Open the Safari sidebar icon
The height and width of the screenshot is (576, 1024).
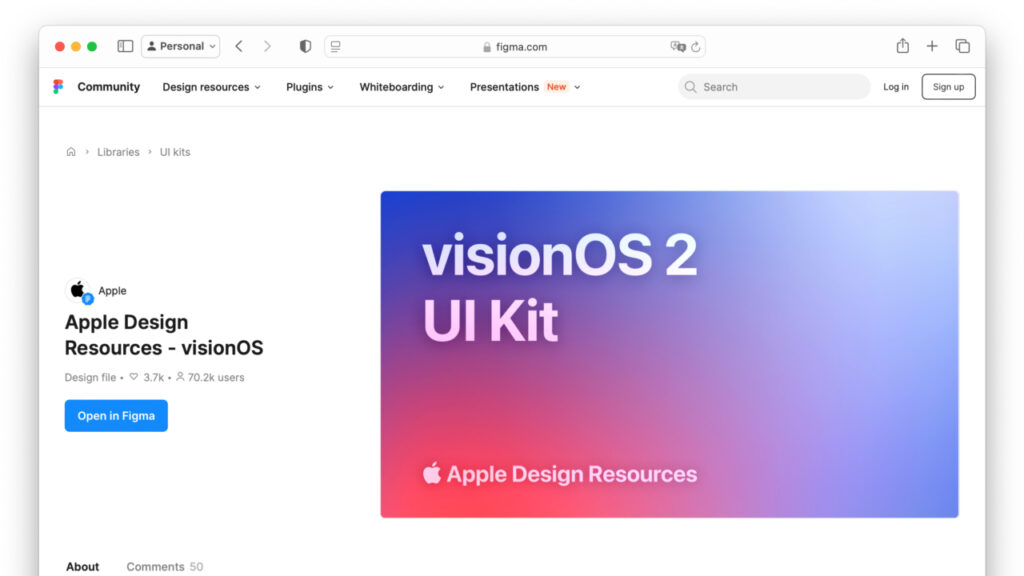(125, 46)
